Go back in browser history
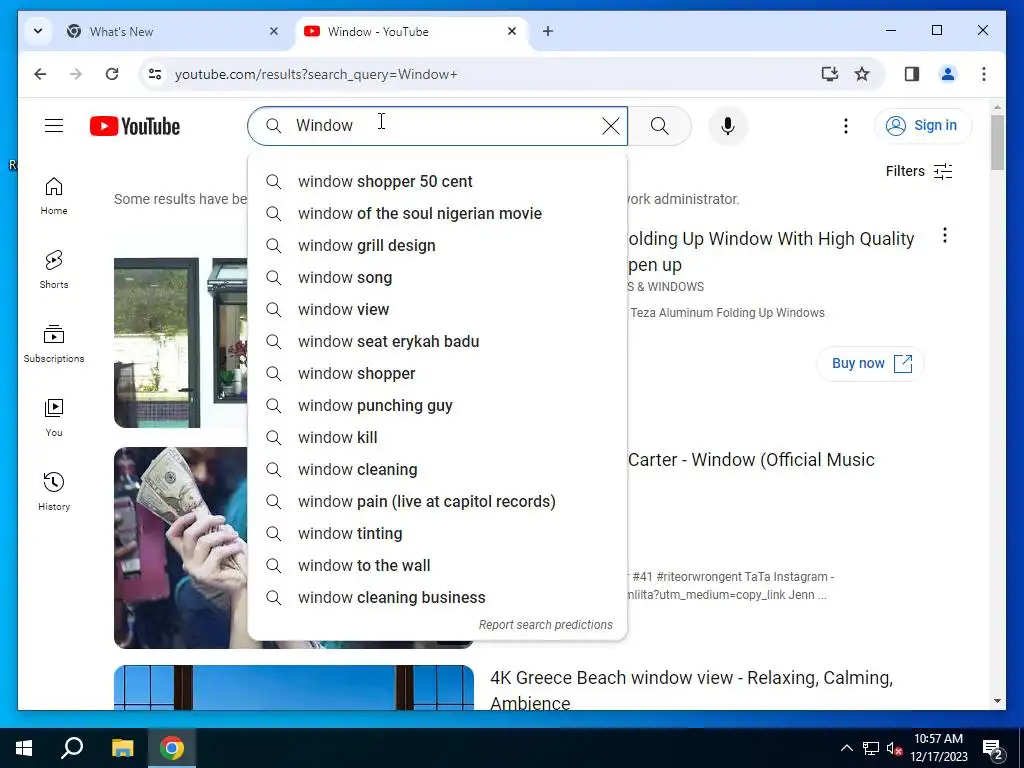This screenshot has height=768, width=1024. point(40,74)
